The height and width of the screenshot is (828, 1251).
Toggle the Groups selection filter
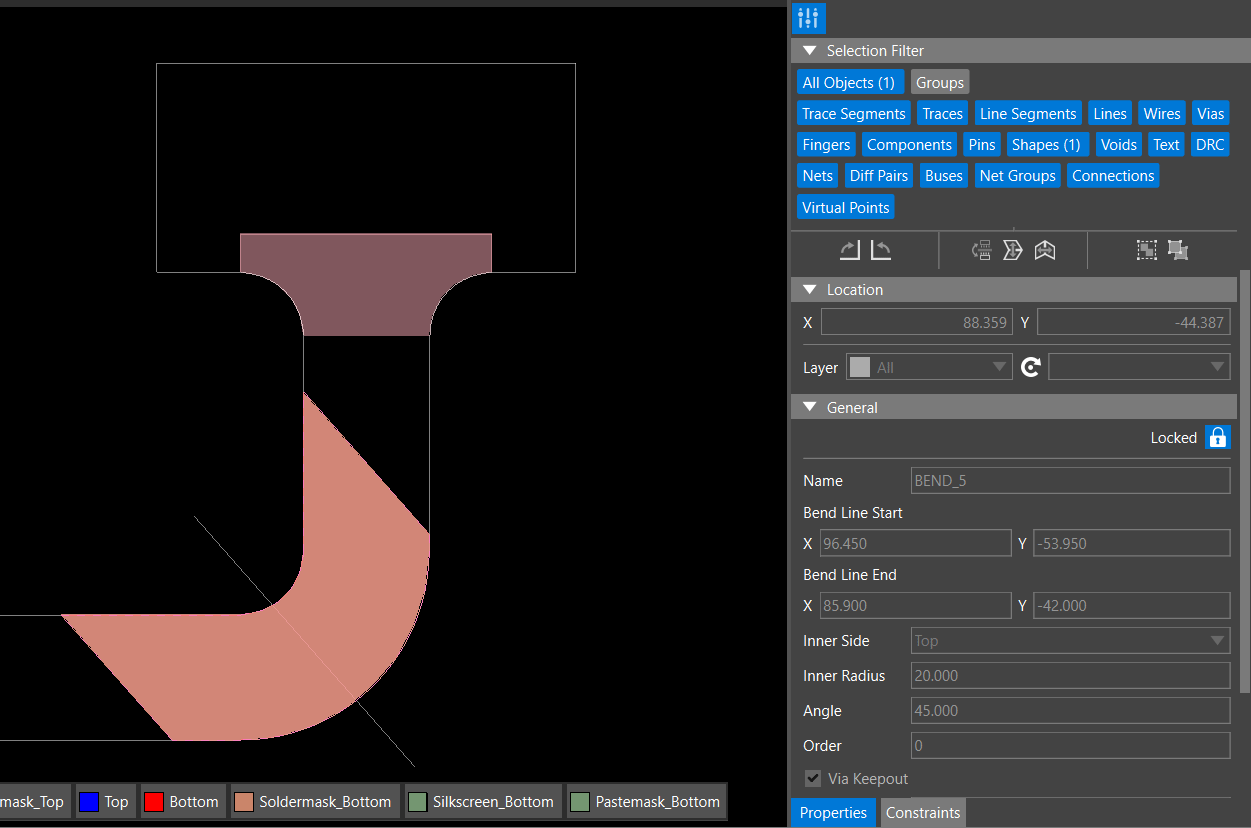tap(940, 82)
